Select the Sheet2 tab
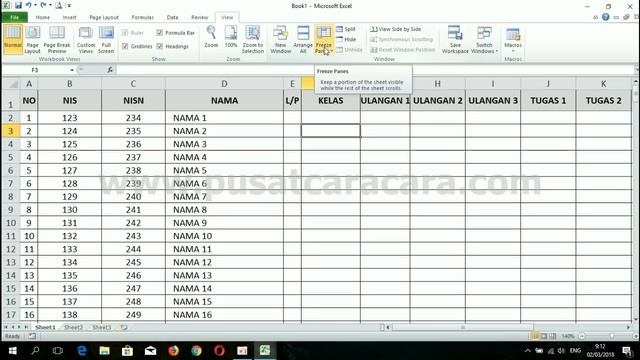The height and width of the screenshot is (360, 640). pos(73,327)
